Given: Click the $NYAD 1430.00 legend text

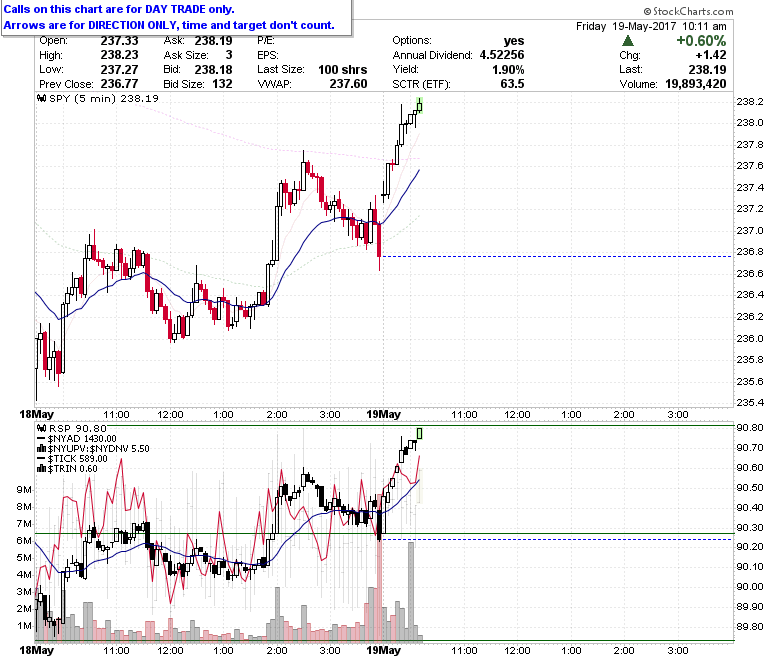Looking at the screenshot, I should (x=82, y=439).
